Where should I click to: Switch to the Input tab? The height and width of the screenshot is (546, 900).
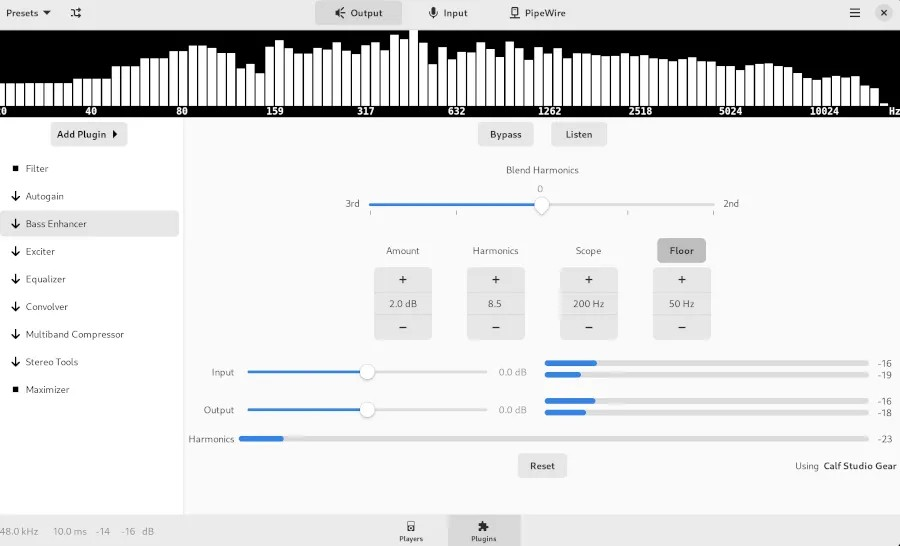point(448,13)
